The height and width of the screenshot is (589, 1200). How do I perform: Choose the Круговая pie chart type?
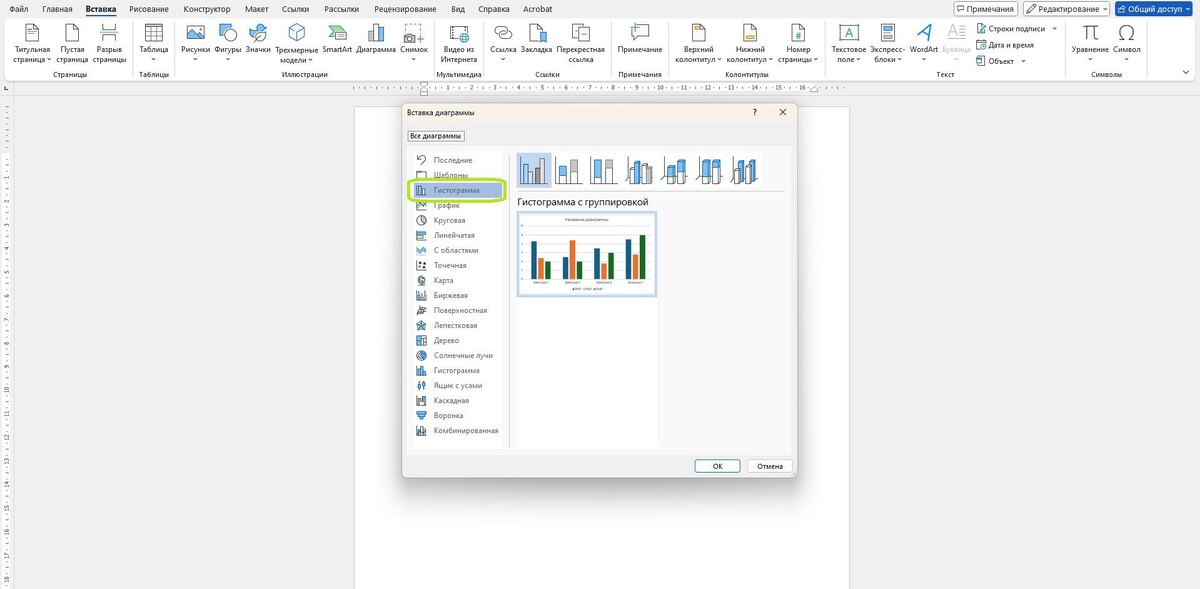[458, 220]
